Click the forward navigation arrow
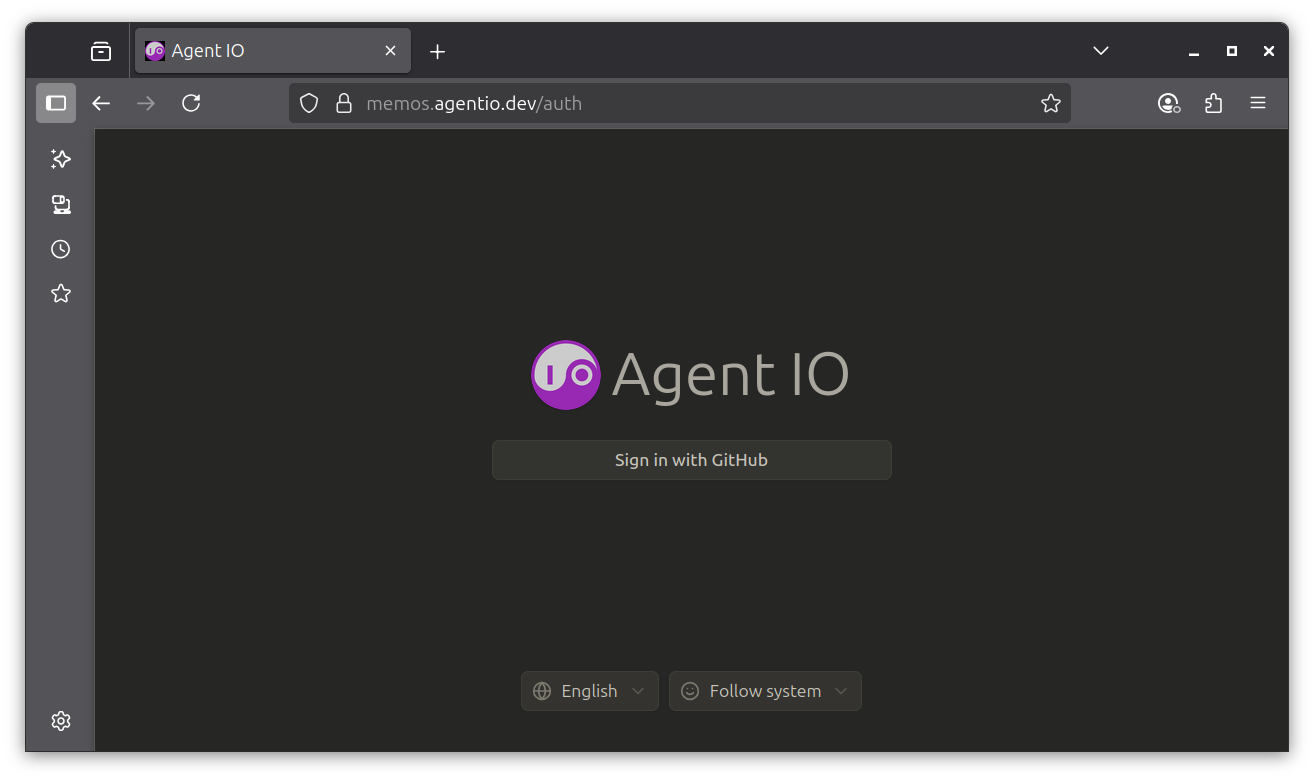The height and width of the screenshot is (780, 1314). click(x=146, y=103)
